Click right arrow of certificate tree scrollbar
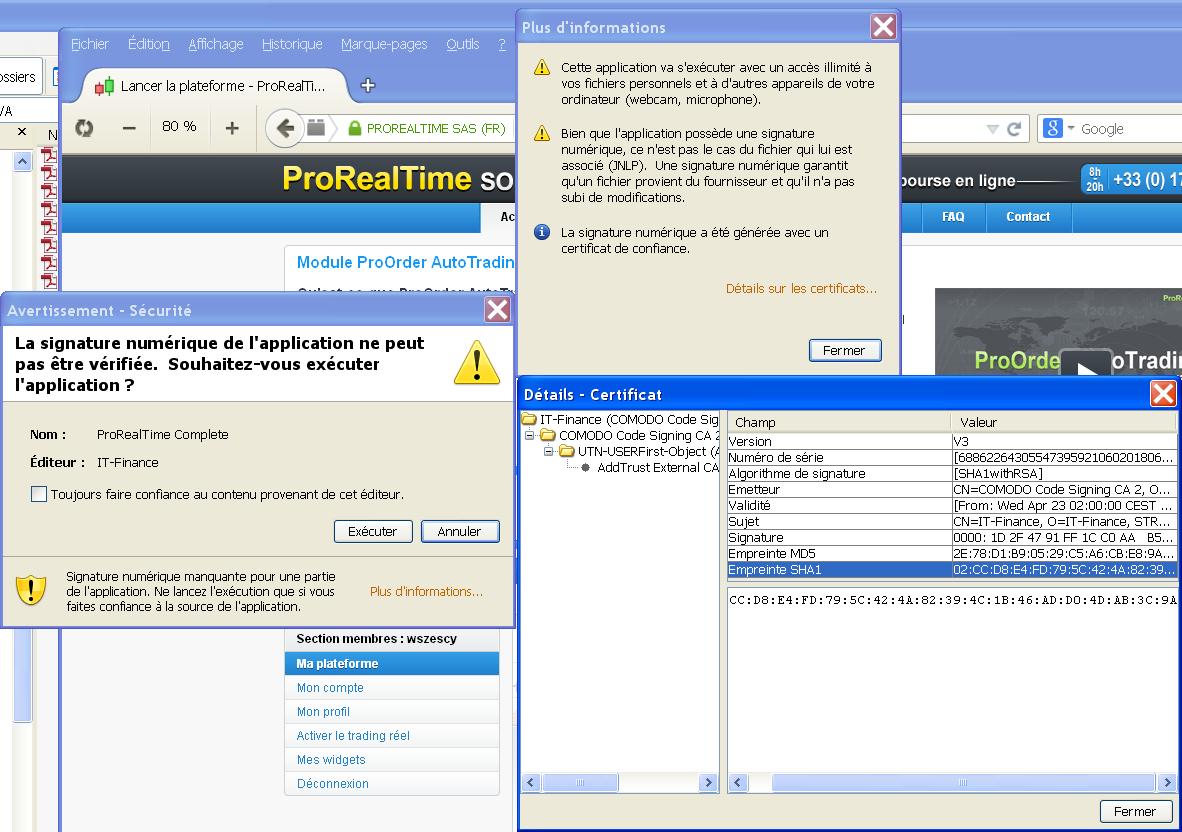This screenshot has height=832, width=1182. [x=708, y=783]
